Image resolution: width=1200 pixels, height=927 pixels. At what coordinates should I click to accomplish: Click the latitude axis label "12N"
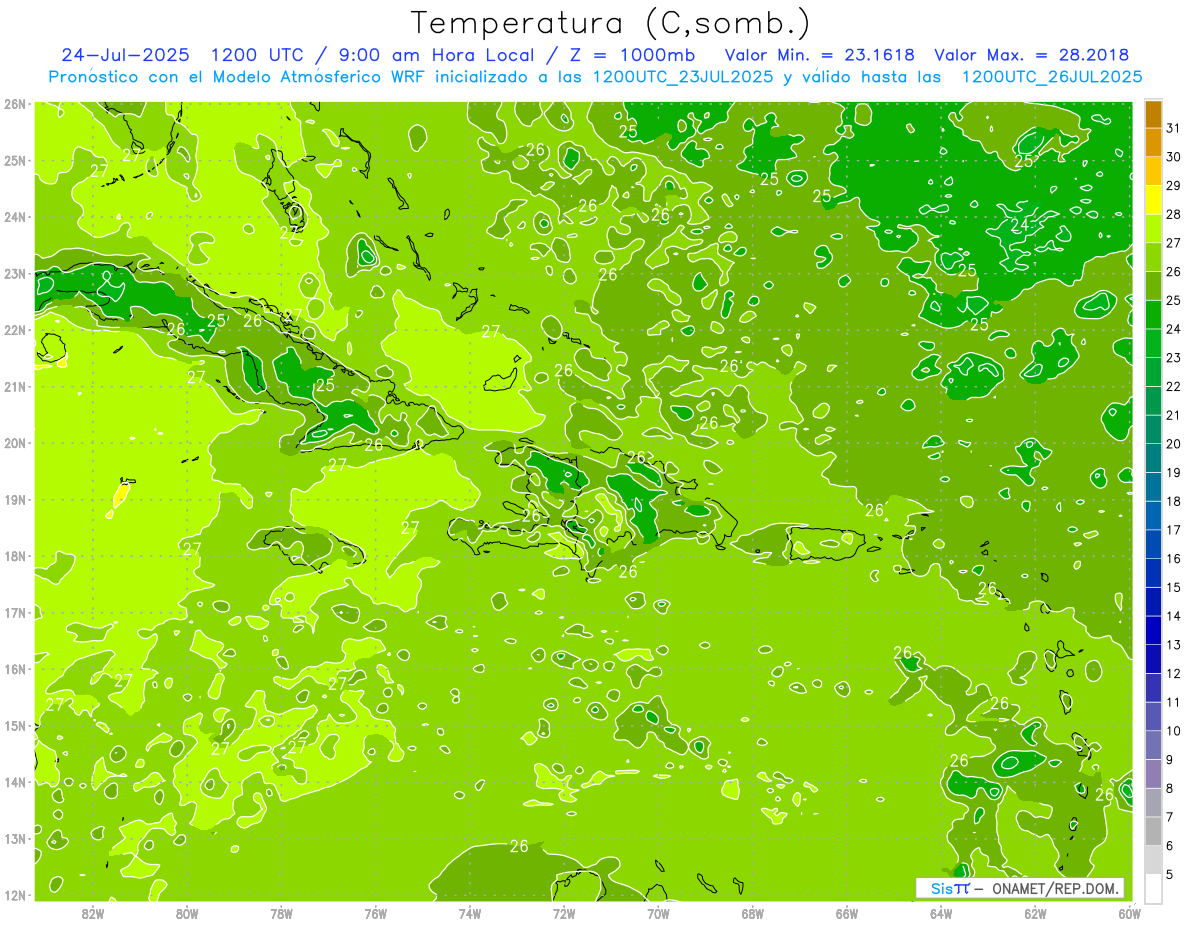(x=14, y=895)
